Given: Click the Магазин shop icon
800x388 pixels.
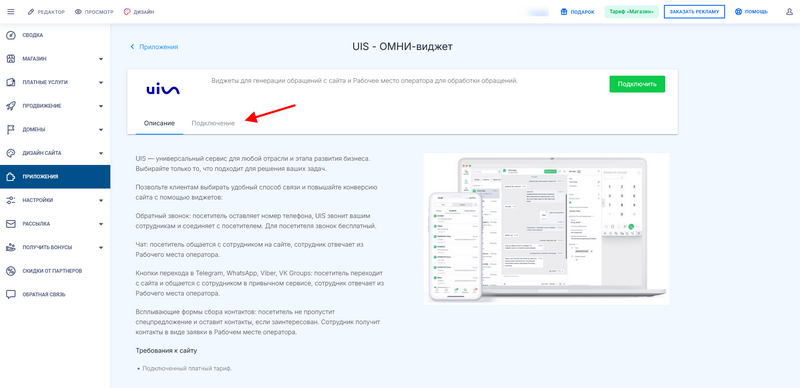Looking at the screenshot, I should click(x=11, y=59).
